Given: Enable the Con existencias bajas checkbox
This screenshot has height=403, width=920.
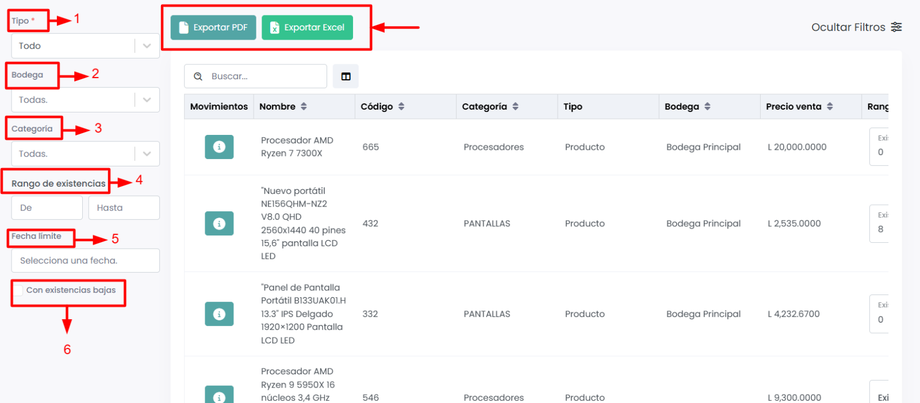Looking at the screenshot, I should pos(18,291).
